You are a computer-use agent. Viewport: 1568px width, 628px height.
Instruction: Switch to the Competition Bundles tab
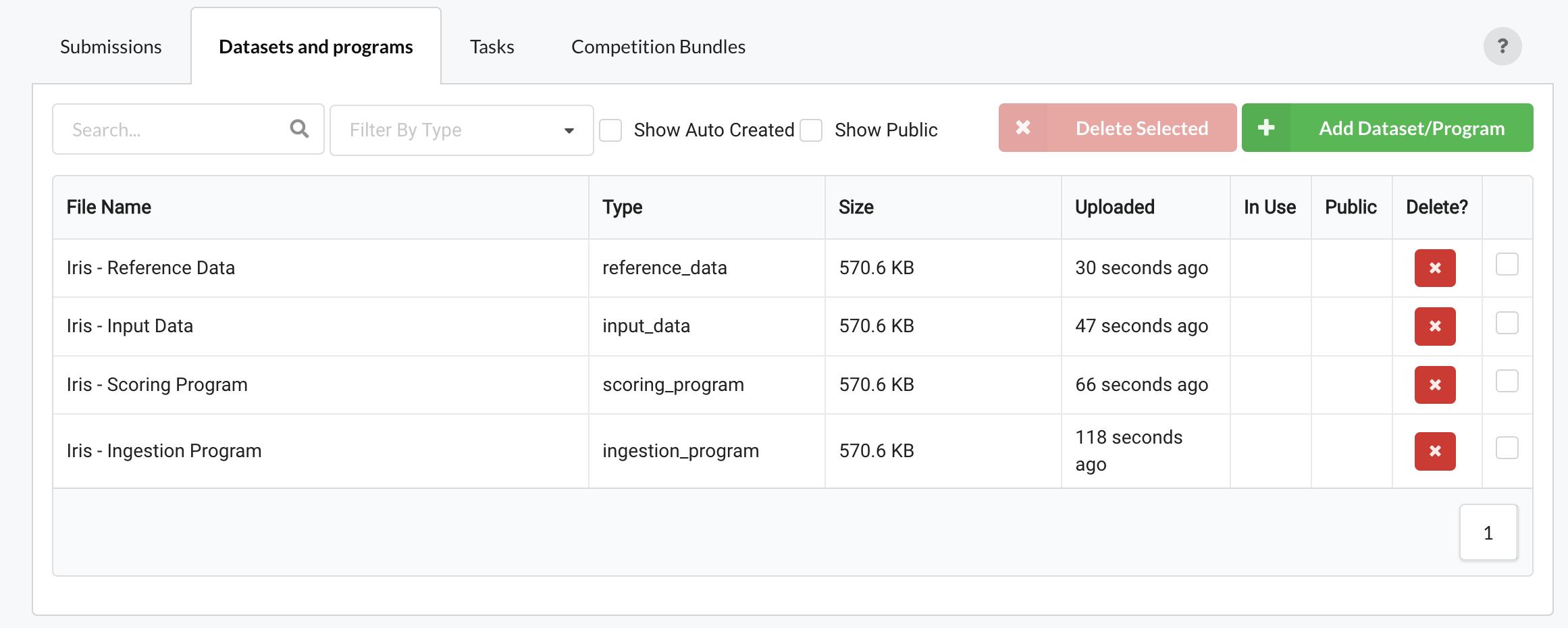[658, 47]
